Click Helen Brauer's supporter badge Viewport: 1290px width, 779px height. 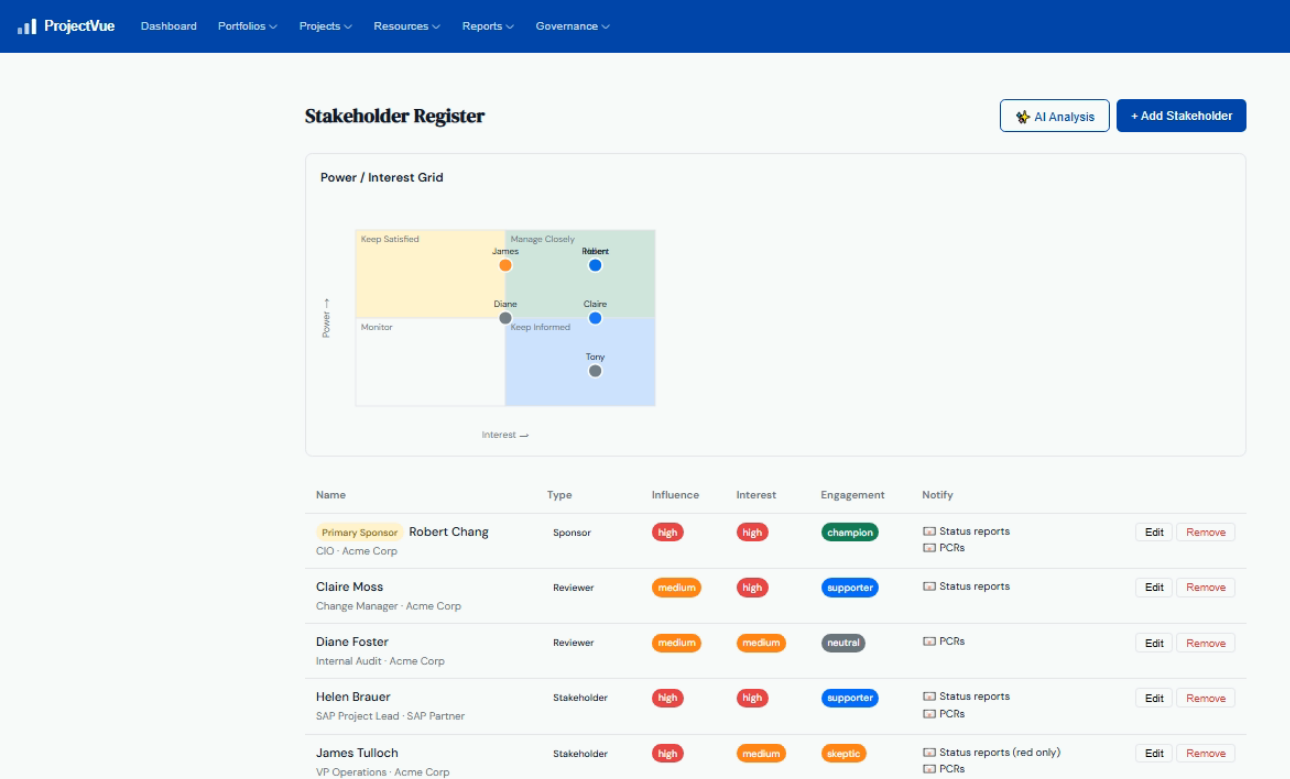pyautogui.click(x=850, y=698)
